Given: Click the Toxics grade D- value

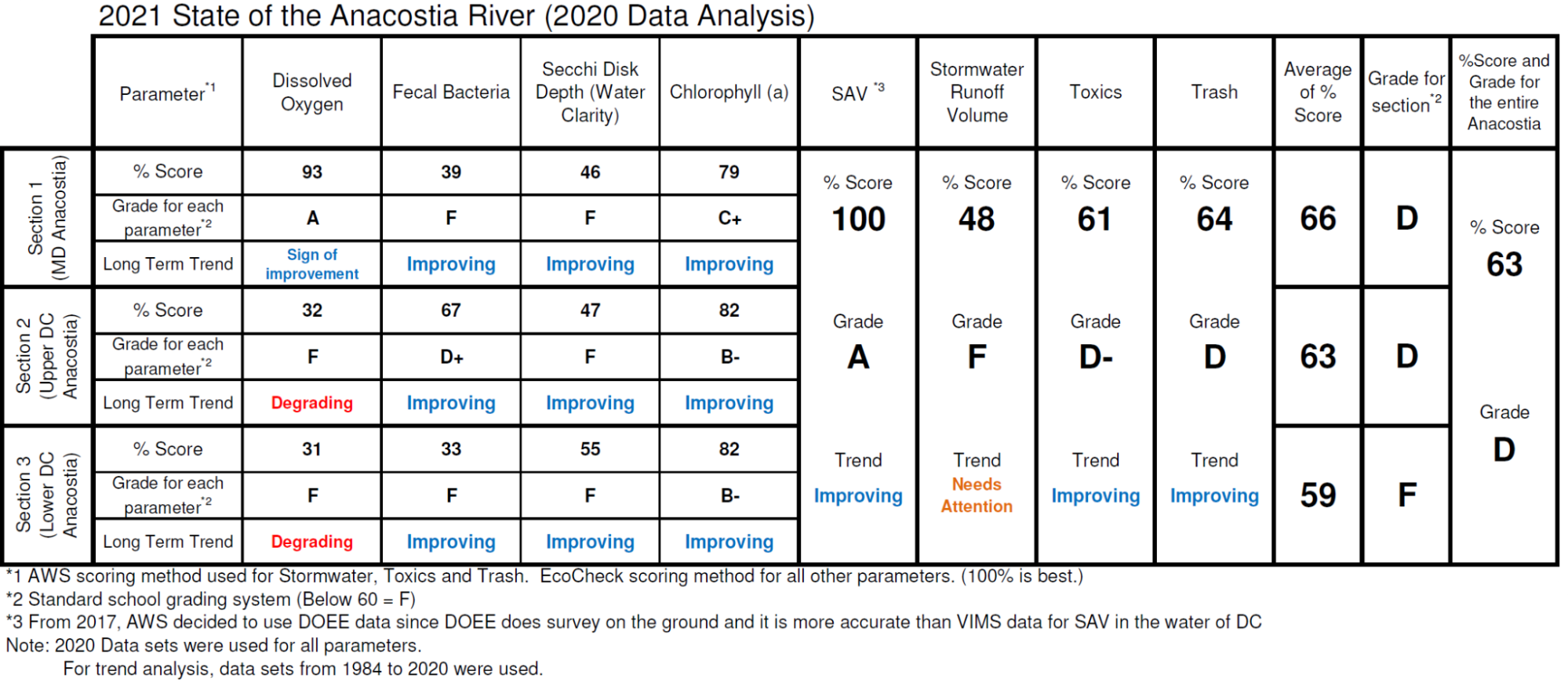Looking at the screenshot, I should click(1095, 357).
